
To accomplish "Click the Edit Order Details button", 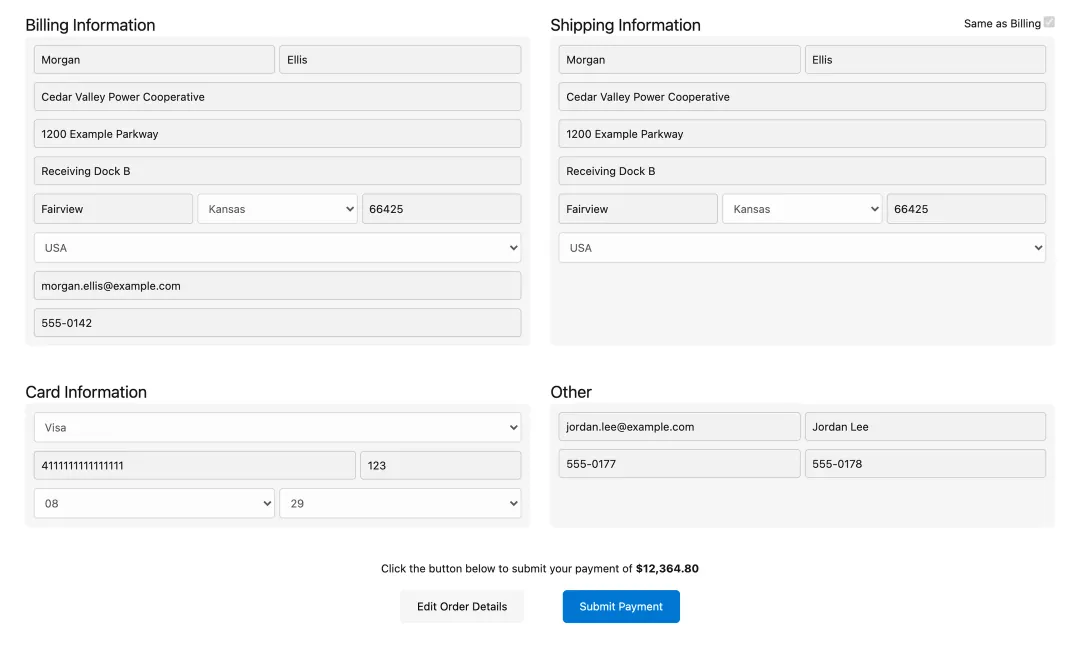I will 462,606.
